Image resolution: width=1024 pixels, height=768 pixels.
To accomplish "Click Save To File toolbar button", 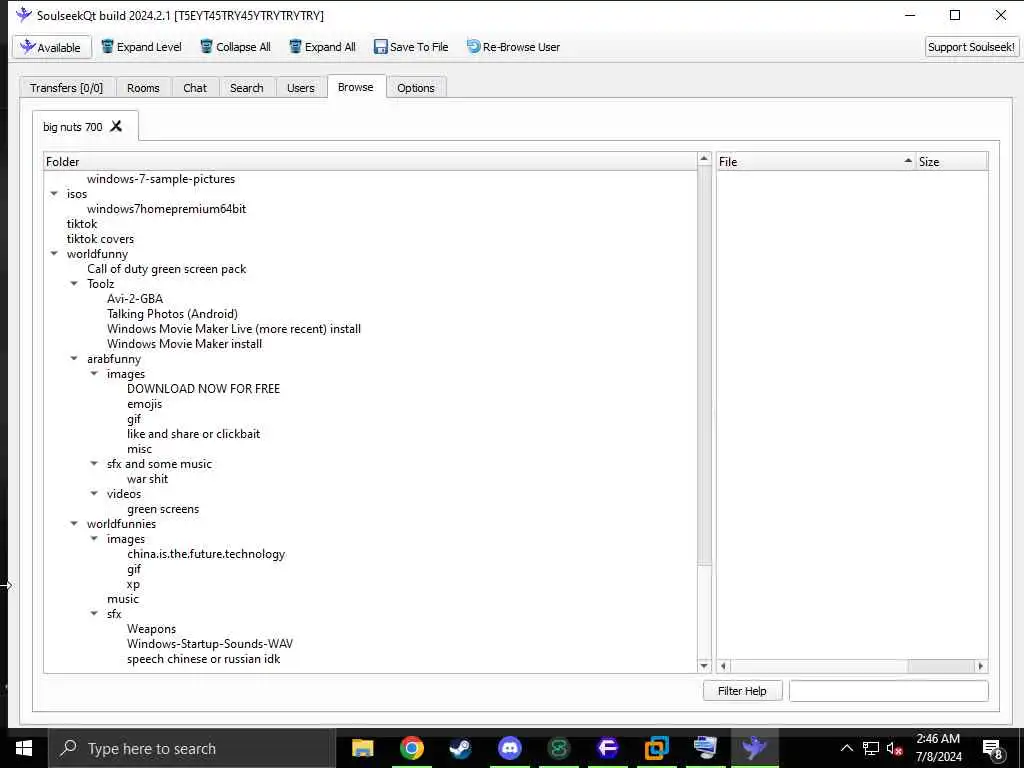I will pos(411,47).
